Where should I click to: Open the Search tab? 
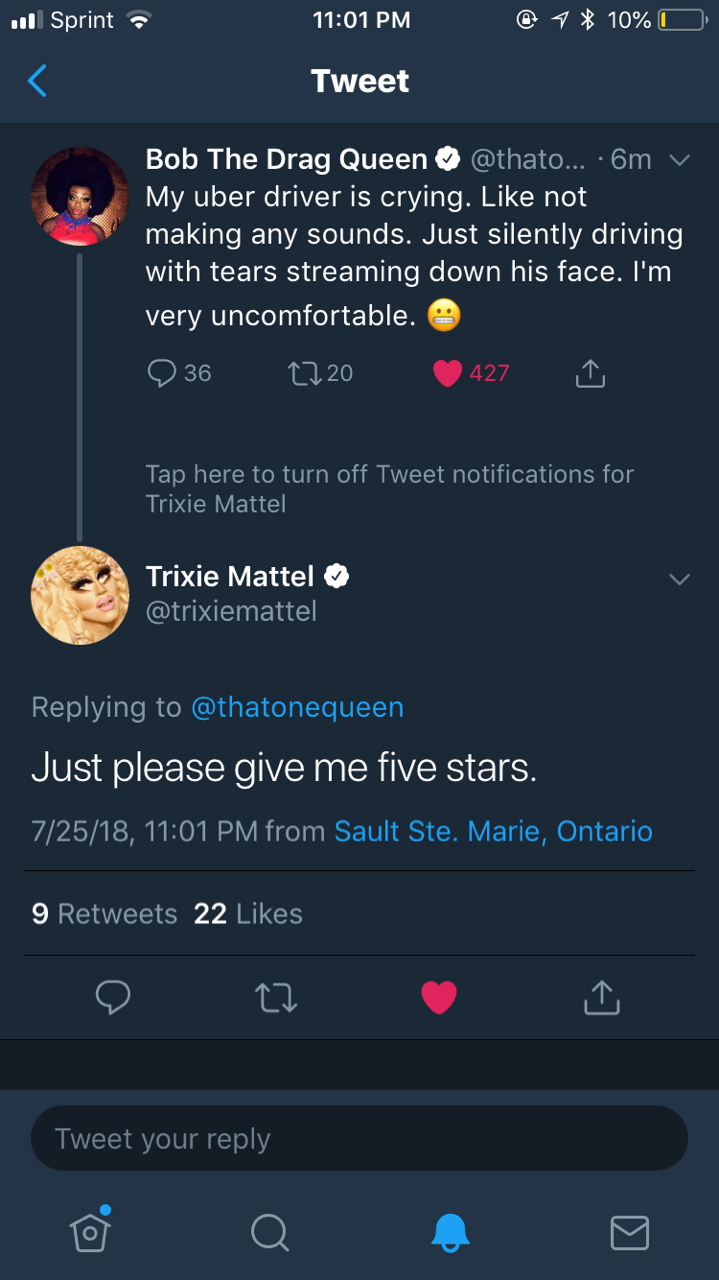(269, 1232)
